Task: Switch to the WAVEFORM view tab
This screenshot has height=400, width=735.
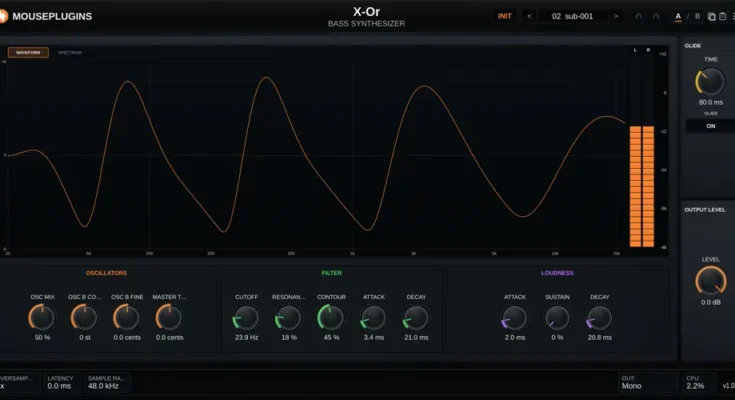Action: pos(28,53)
